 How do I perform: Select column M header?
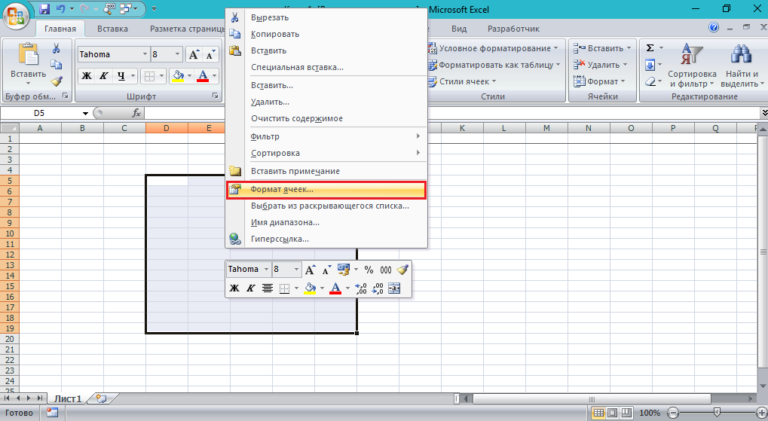pyautogui.click(x=546, y=128)
